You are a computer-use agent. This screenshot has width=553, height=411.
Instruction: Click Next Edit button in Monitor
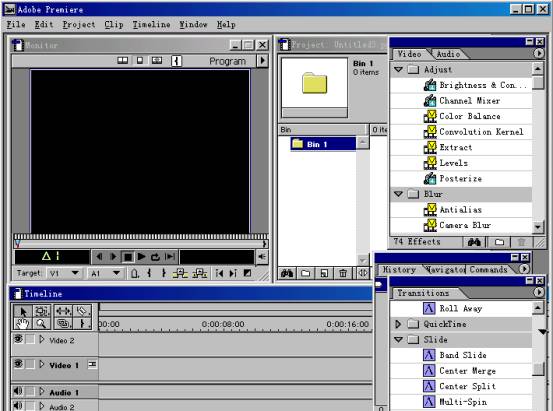coord(233,273)
